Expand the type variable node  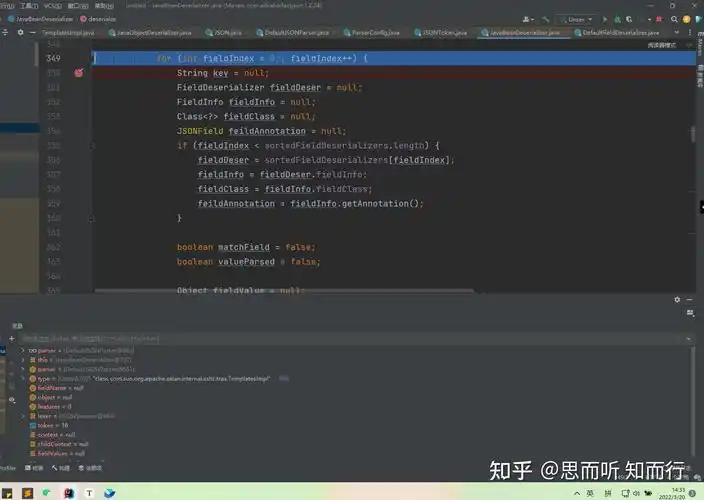pos(23,378)
